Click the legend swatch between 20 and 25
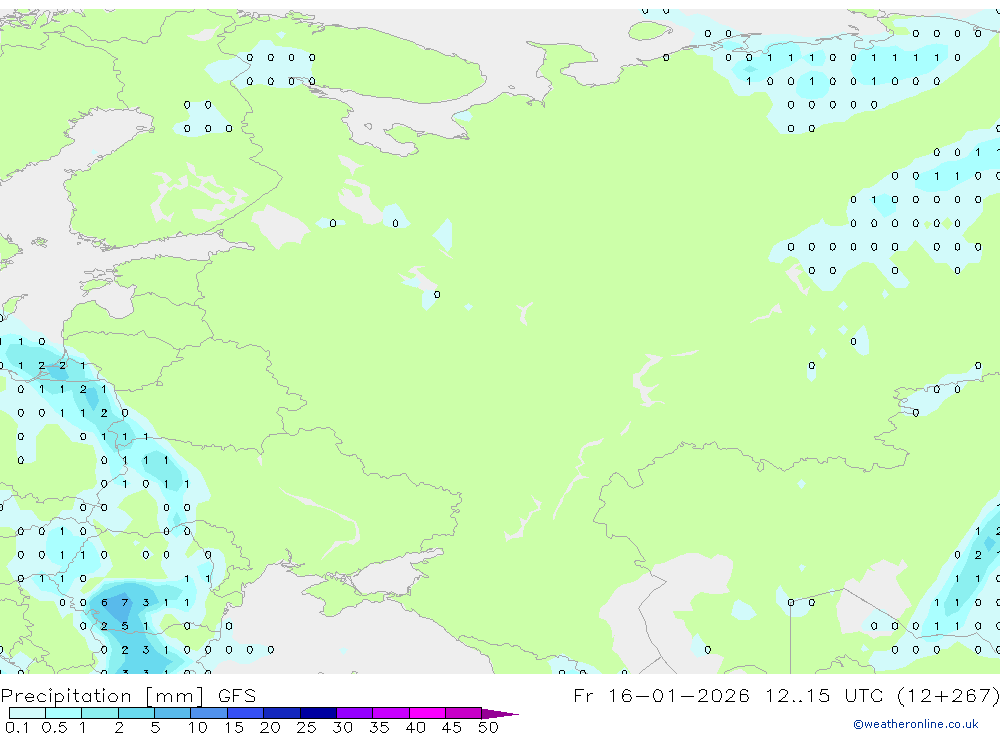This screenshot has height=733, width=1000. [282, 713]
